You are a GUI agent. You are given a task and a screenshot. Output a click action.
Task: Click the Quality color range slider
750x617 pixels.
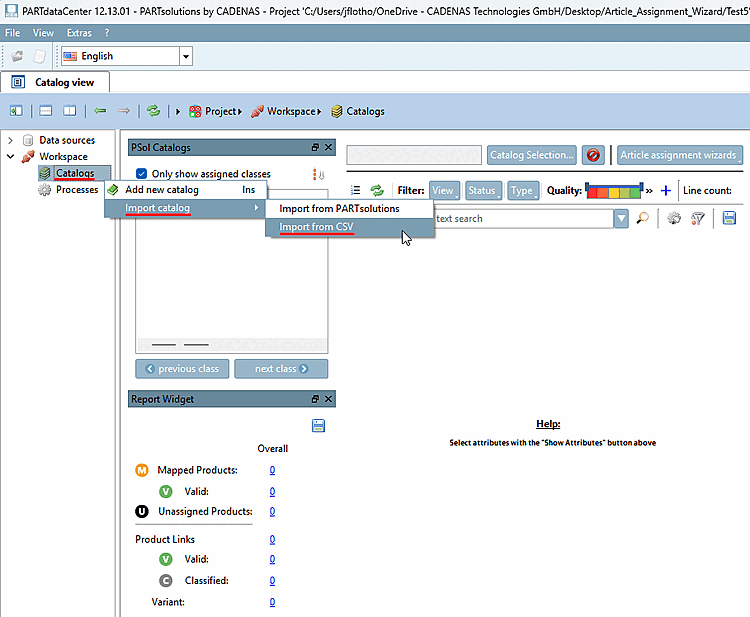pos(614,190)
